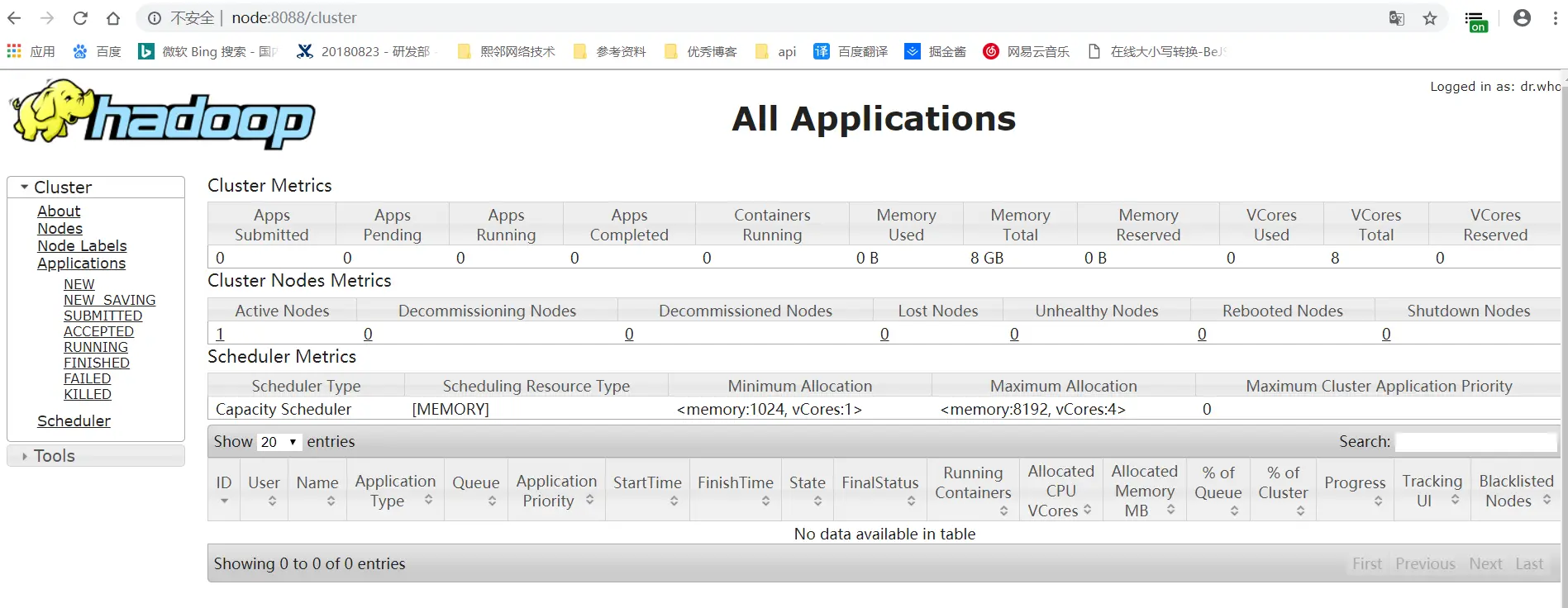The width and height of the screenshot is (1568, 608).
Task: Open the Chrome profile avatar icon
Action: (1522, 18)
